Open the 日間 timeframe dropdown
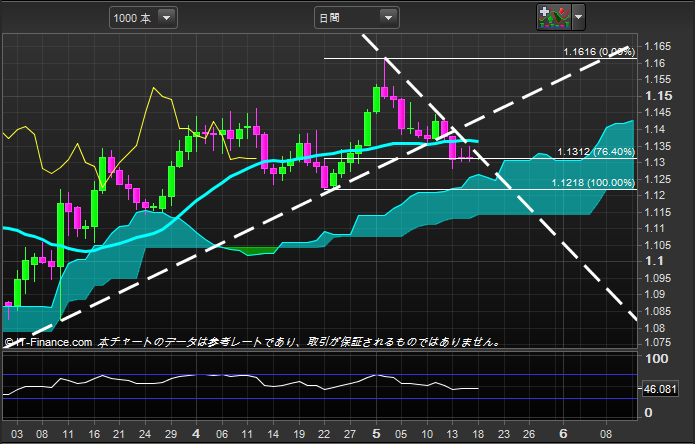Viewport: 695px width, 444px height. pyautogui.click(x=356, y=18)
